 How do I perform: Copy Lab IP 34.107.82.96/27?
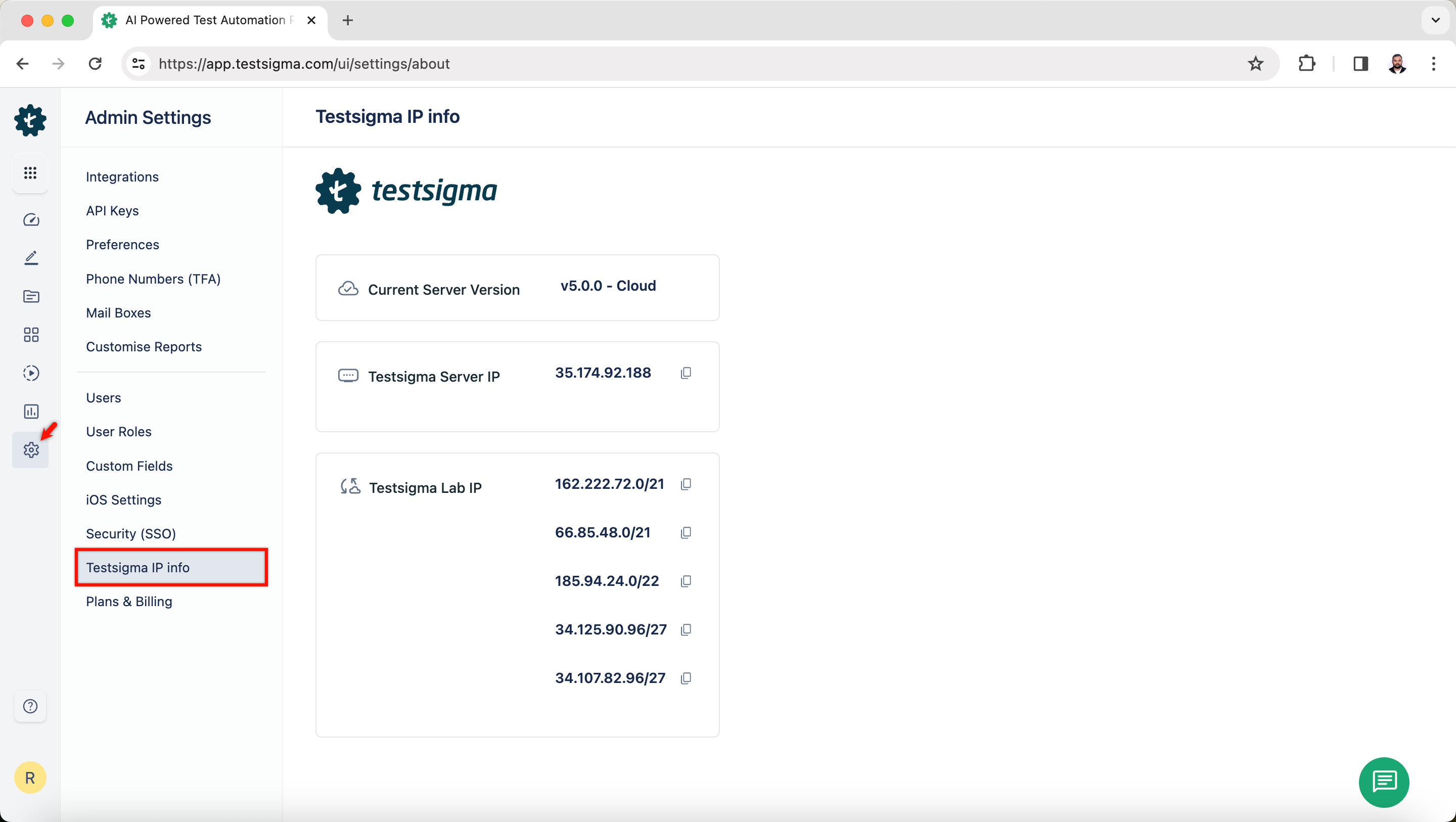tap(686, 679)
